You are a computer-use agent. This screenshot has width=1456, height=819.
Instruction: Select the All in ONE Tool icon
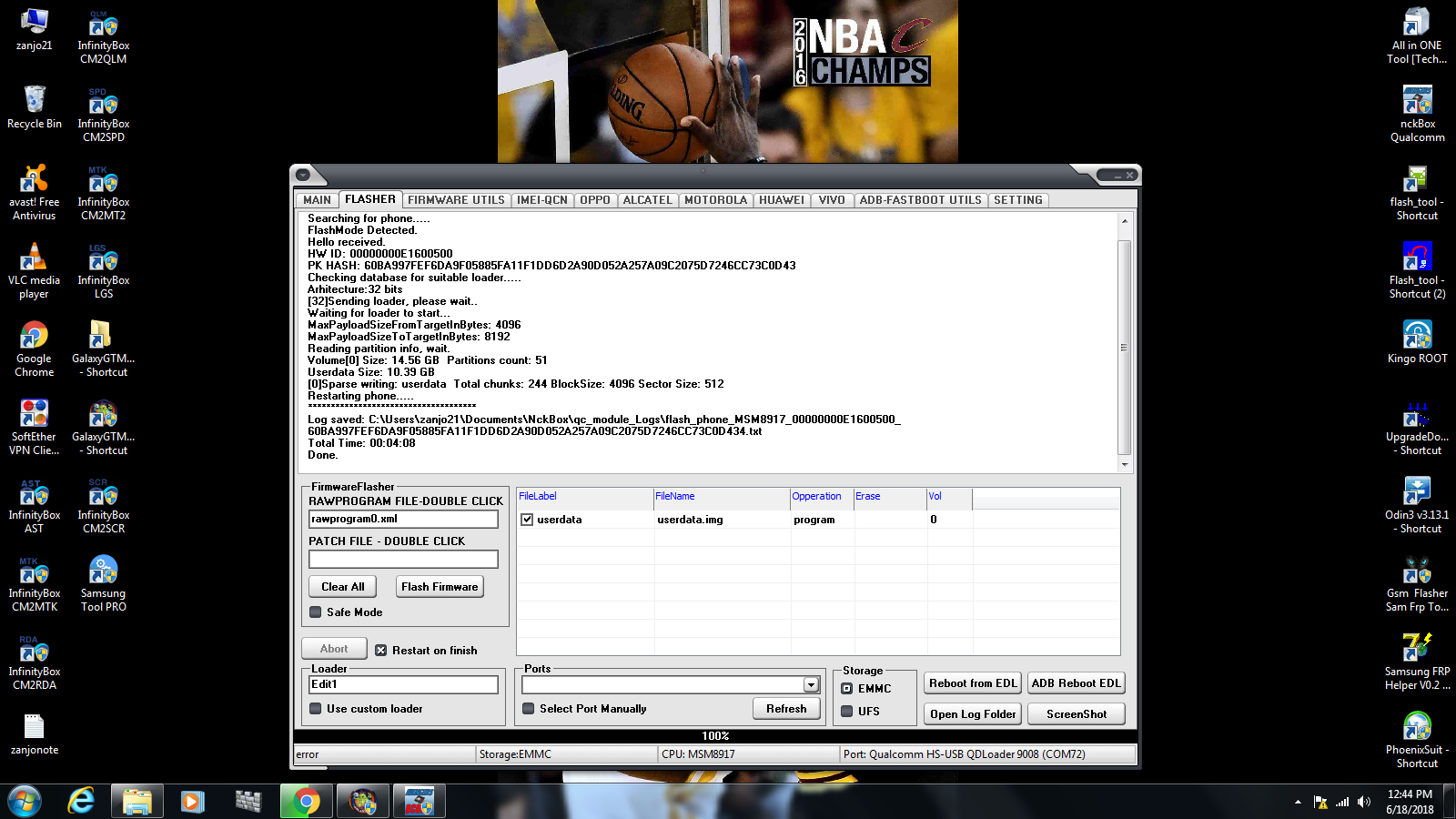(1417, 35)
